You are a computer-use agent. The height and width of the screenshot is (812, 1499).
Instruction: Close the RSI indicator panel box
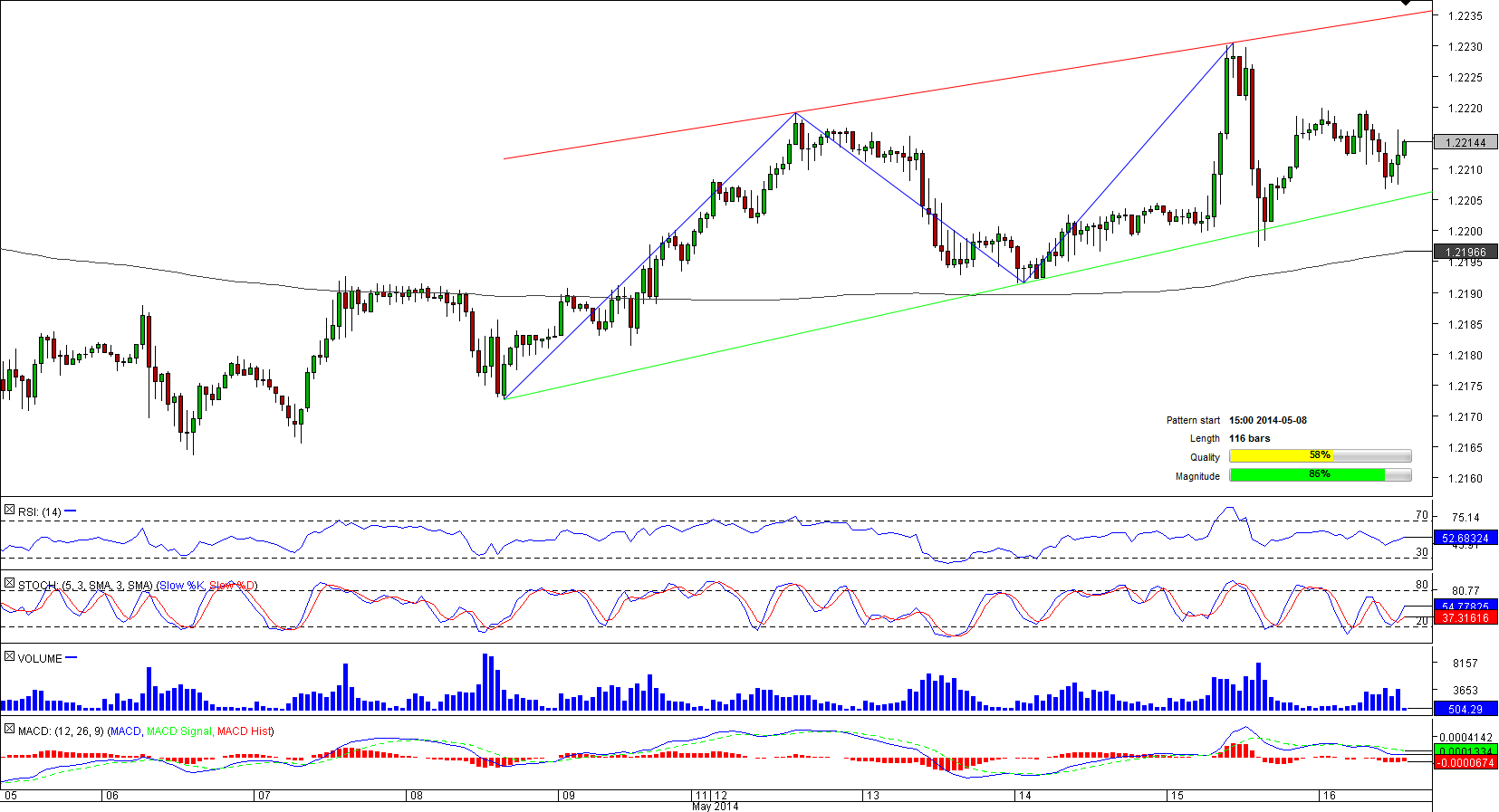click(9, 511)
